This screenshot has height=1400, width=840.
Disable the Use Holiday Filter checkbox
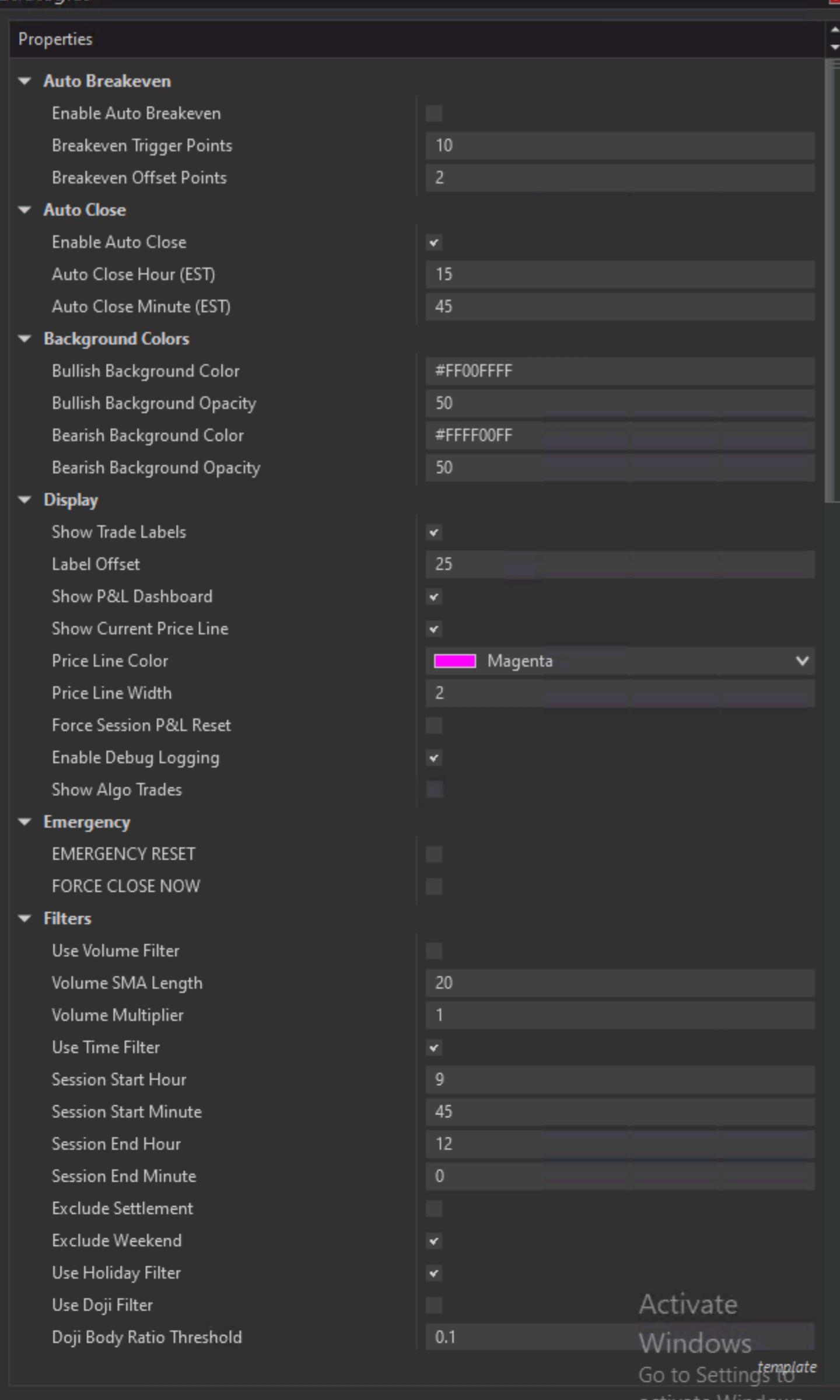434,1273
